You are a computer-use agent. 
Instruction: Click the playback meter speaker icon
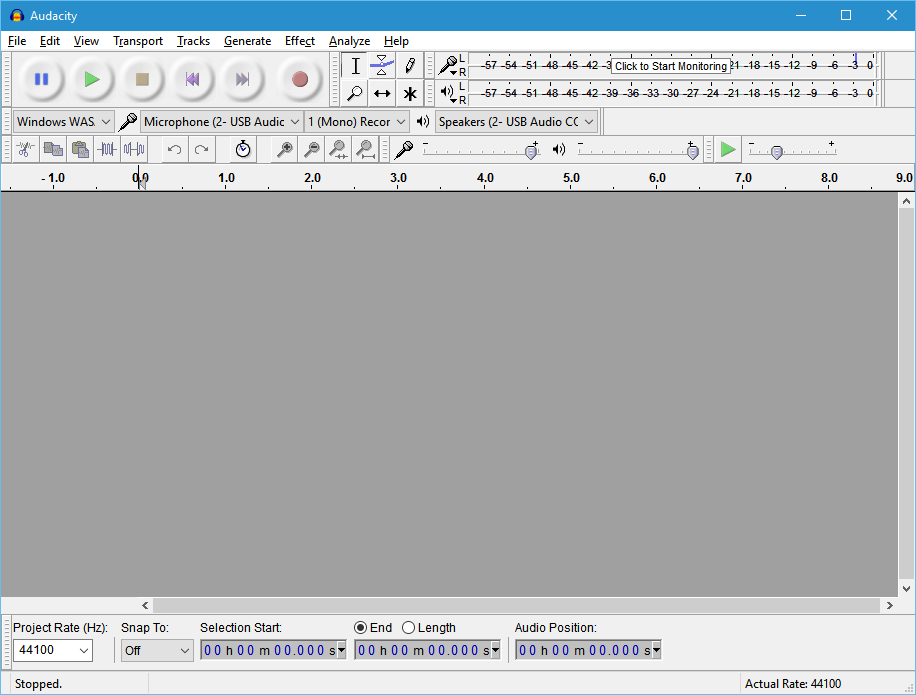coord(448,92)
